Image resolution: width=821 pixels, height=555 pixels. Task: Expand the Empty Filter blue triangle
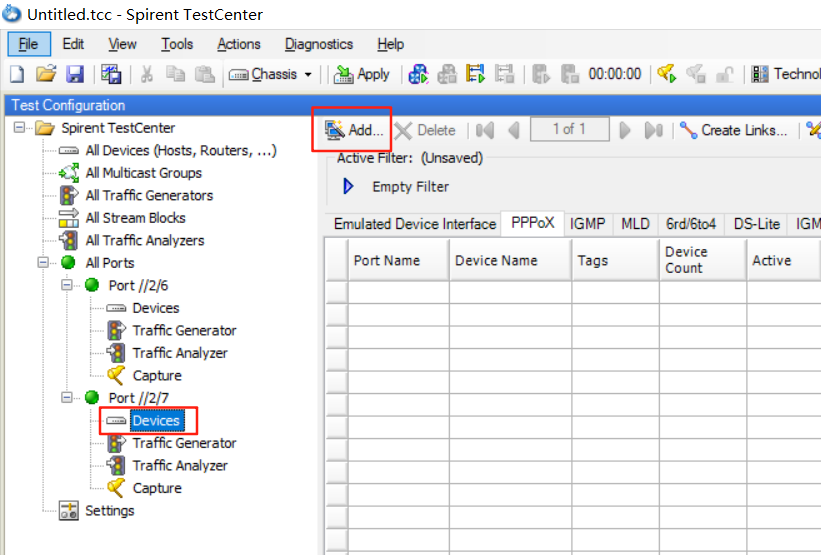(x=348, y=186)
